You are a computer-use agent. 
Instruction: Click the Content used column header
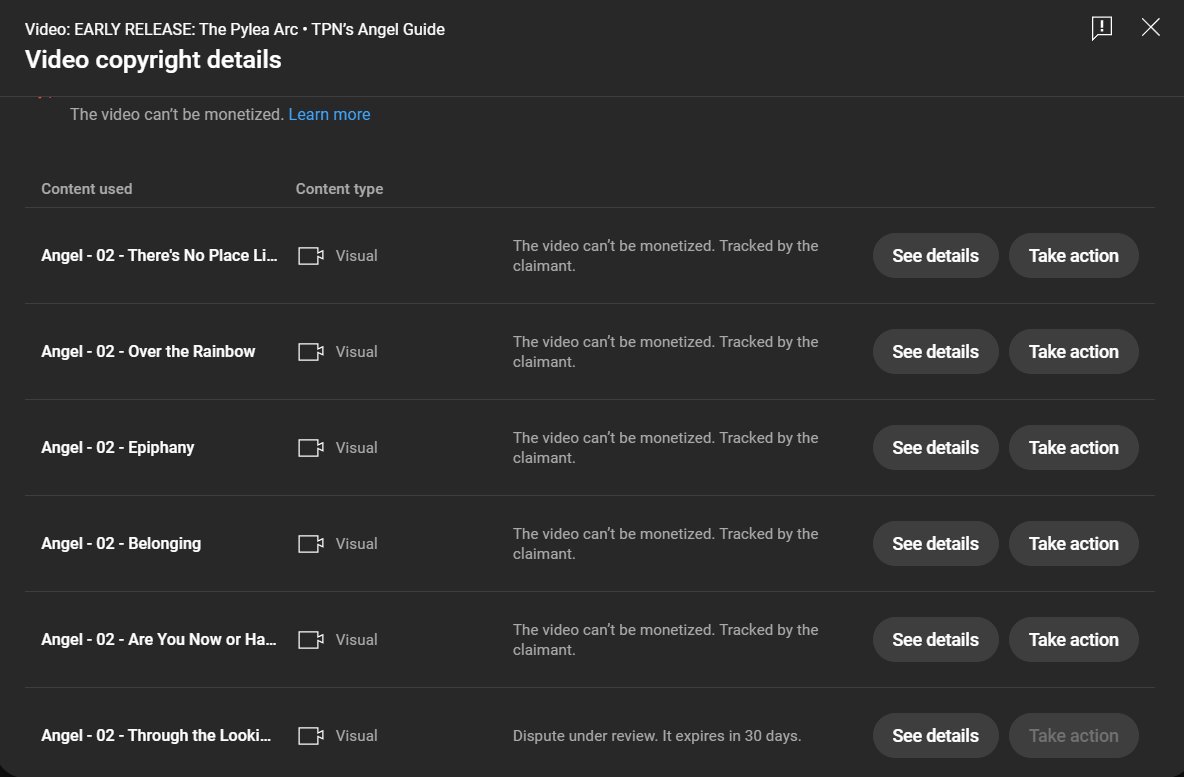coord(87,189)
